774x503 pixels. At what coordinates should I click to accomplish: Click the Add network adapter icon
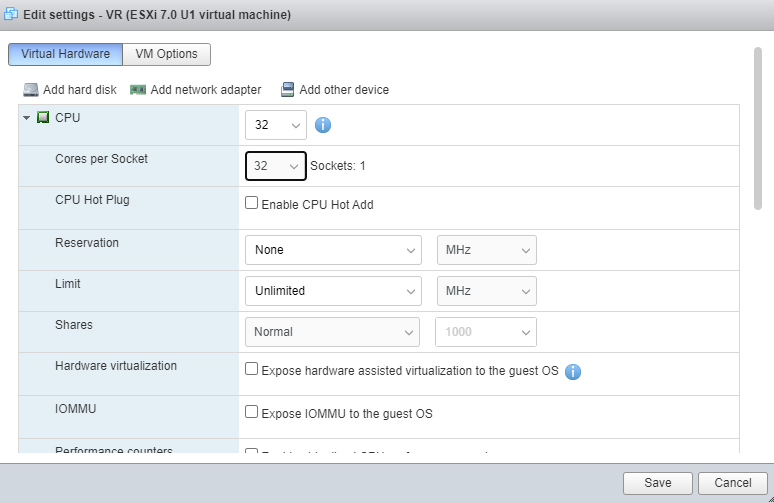coord(138,90)
